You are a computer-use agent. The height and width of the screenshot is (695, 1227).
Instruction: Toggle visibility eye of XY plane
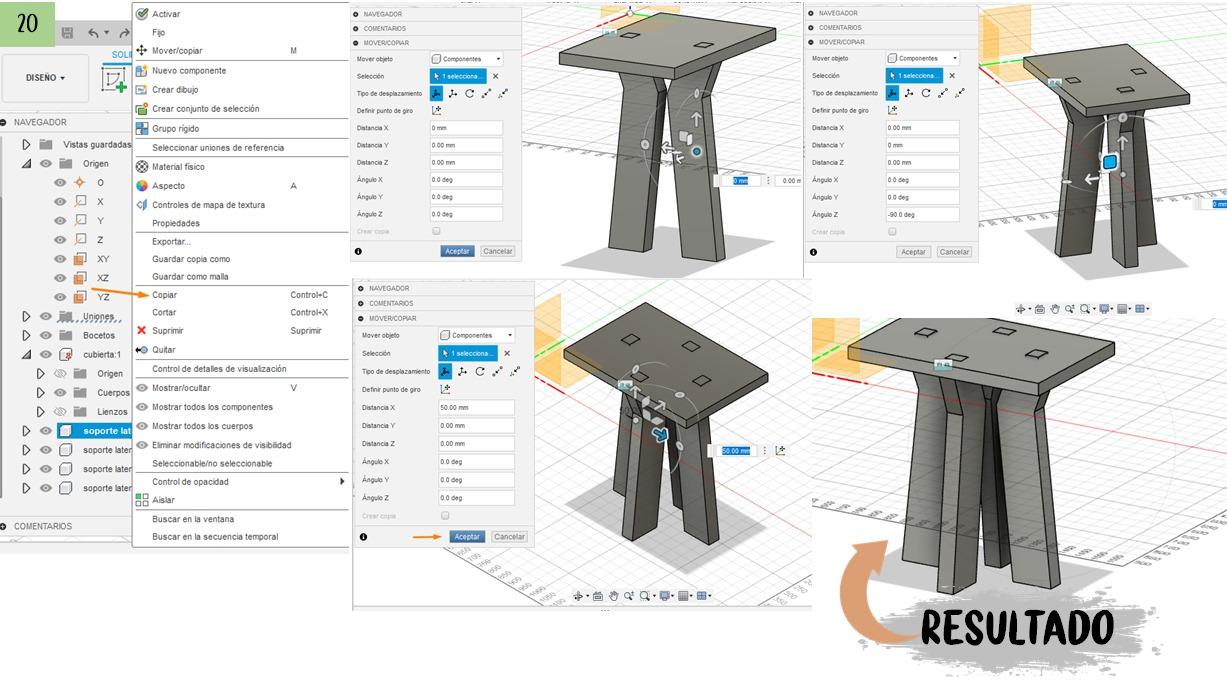click(x=59, y=258)
